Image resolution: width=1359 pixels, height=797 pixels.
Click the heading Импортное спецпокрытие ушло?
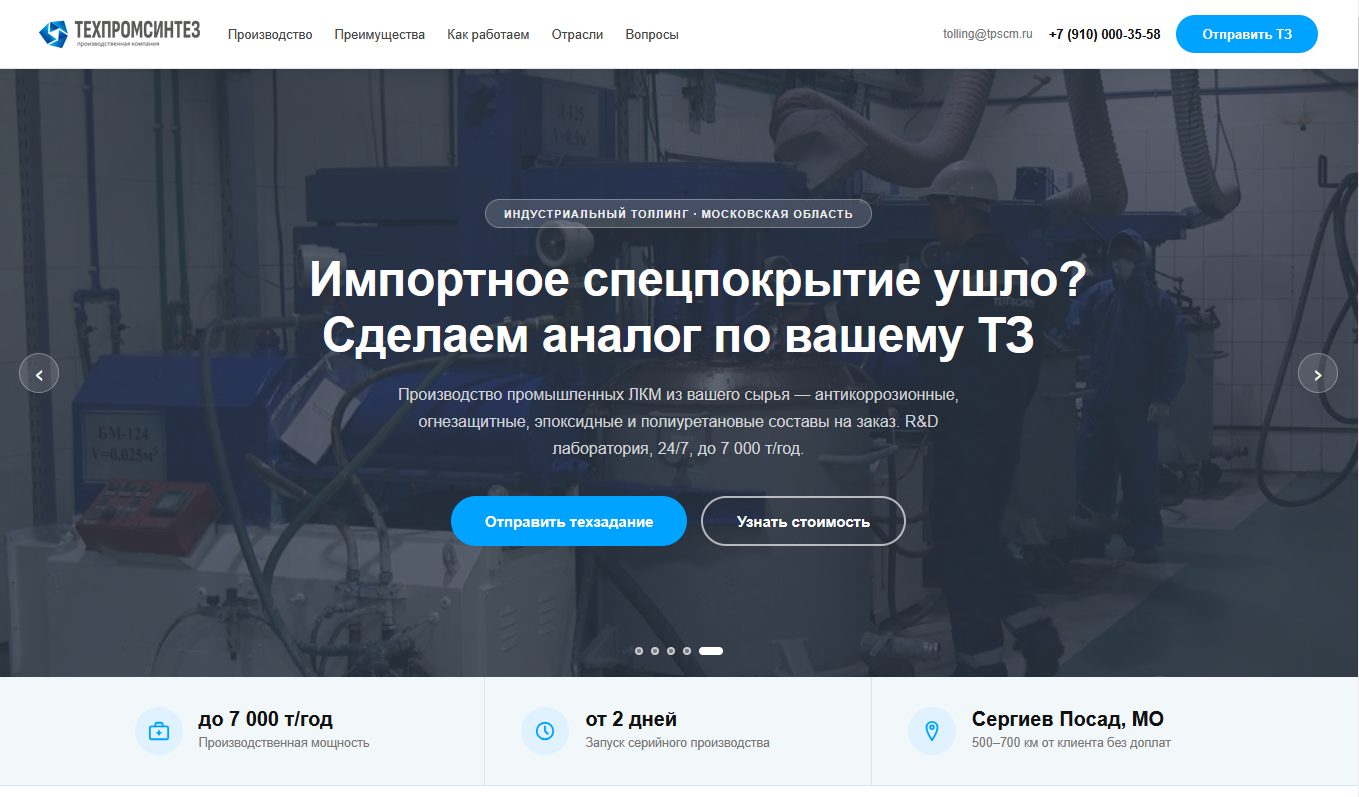(698, 280)
